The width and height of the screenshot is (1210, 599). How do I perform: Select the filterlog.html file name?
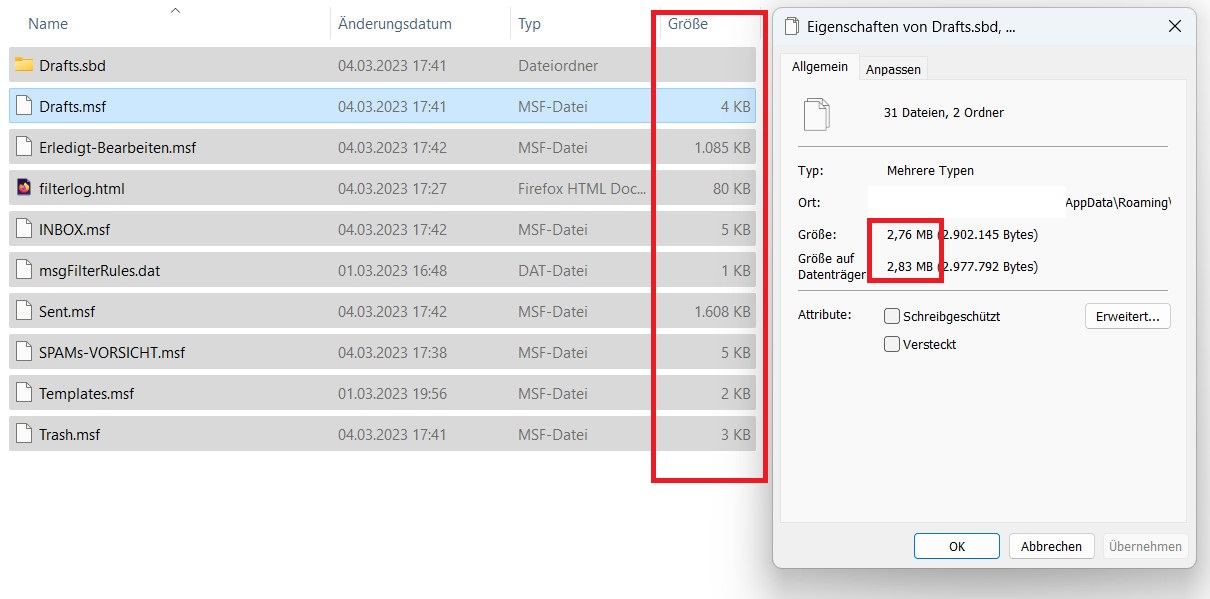[82, 188]
